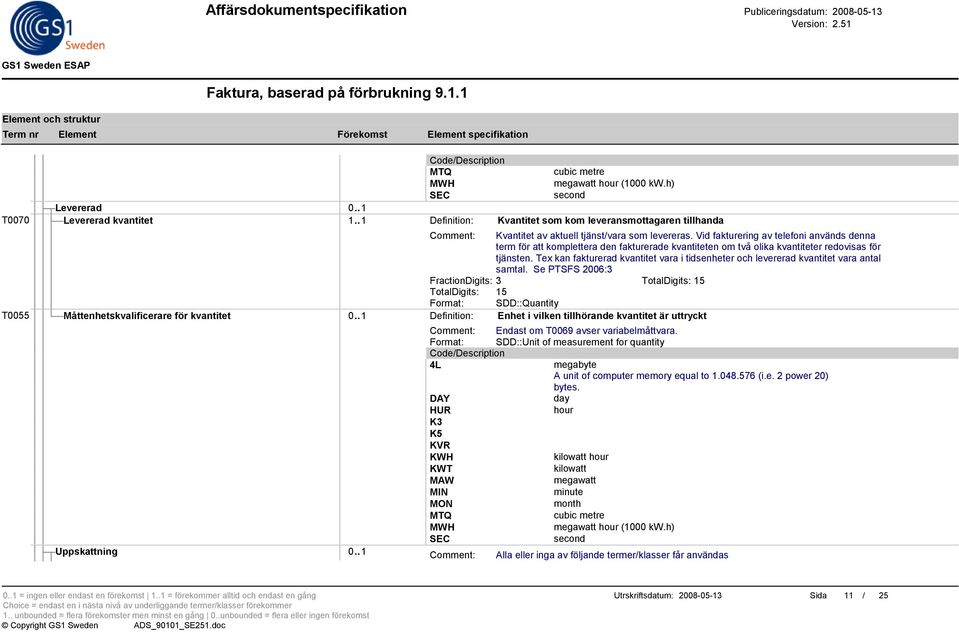Click the 'Levererad kvantitet' tree node

[x=108, y=220]
